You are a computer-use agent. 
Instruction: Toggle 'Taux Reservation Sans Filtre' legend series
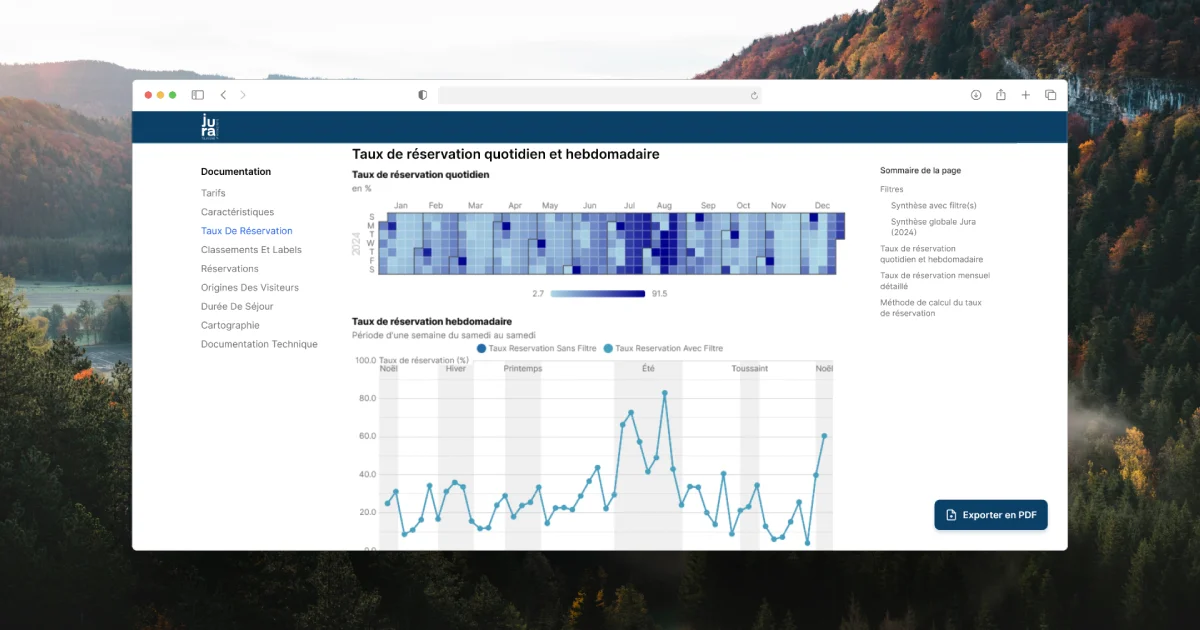tap(537, 349)
